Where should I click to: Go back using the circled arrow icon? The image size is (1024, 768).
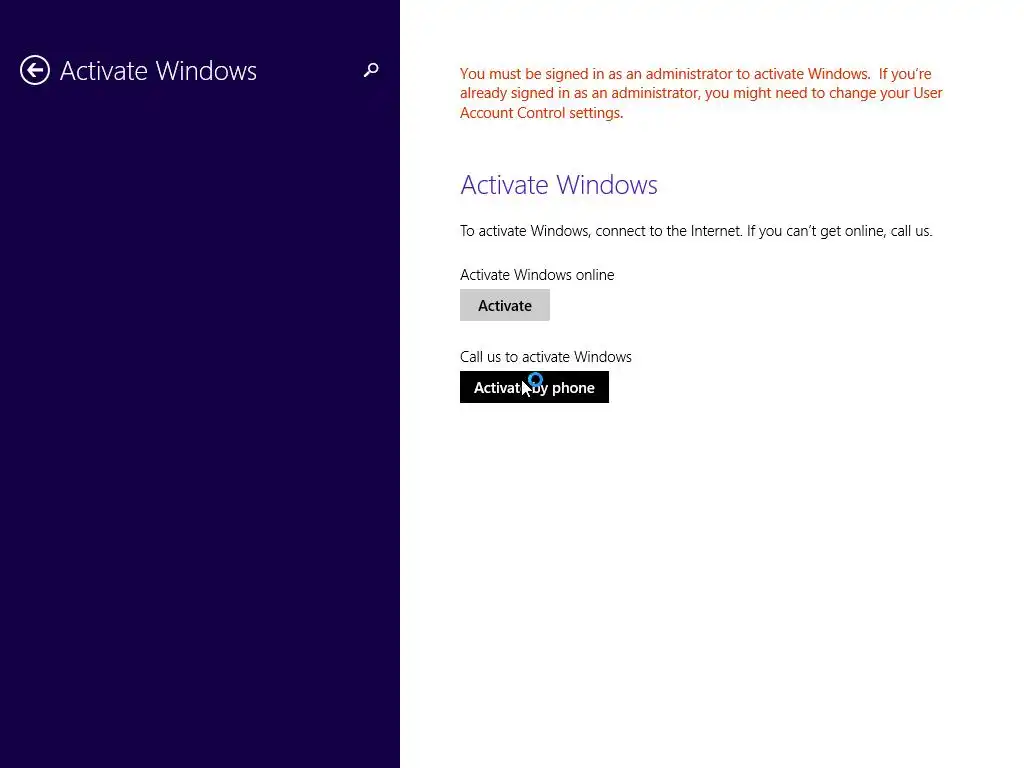35,71
